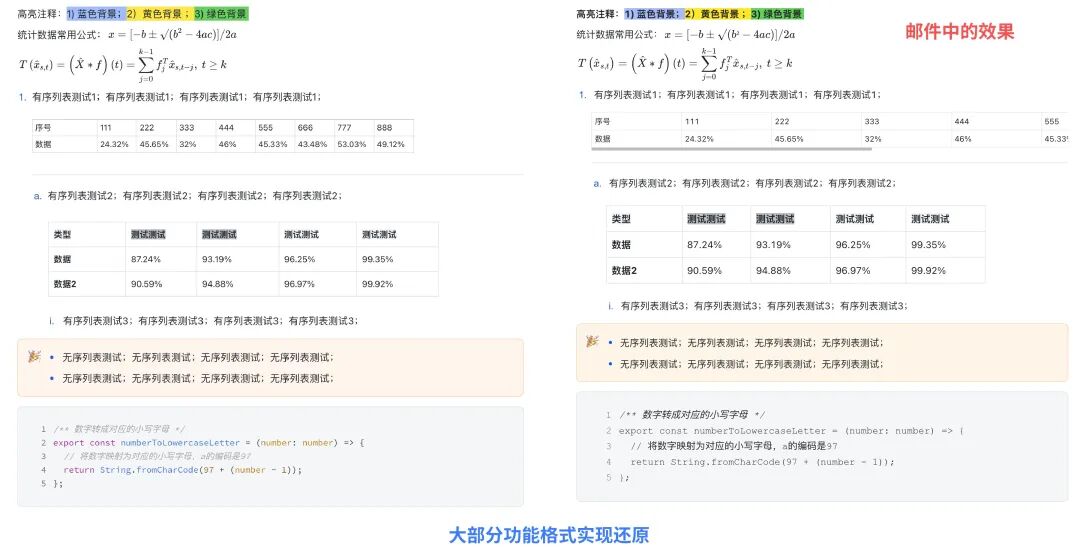Image resolution: width=1080 pixels, height=555 pixels.
Task: Click list item 'i. 有序列表测试3' in left document
Action: (x=203, y=320)
